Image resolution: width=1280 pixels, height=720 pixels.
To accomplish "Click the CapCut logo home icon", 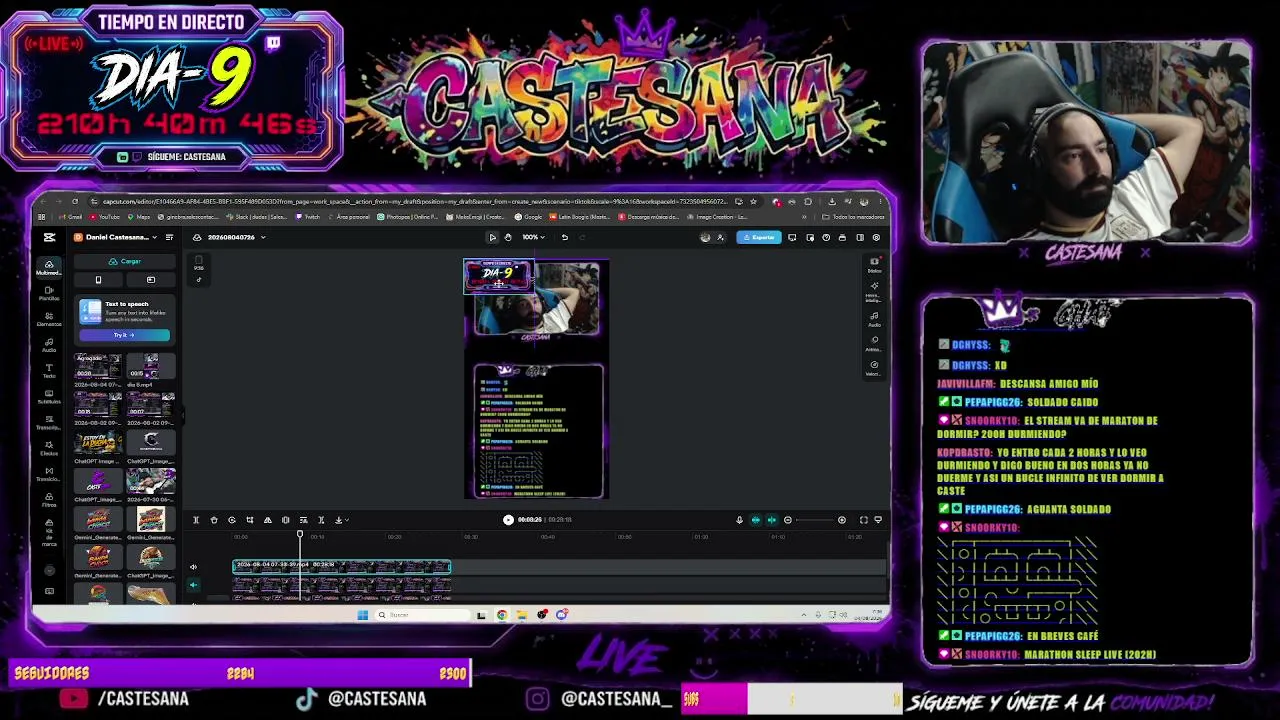I will pyautogui.click(x=49, y=237).
